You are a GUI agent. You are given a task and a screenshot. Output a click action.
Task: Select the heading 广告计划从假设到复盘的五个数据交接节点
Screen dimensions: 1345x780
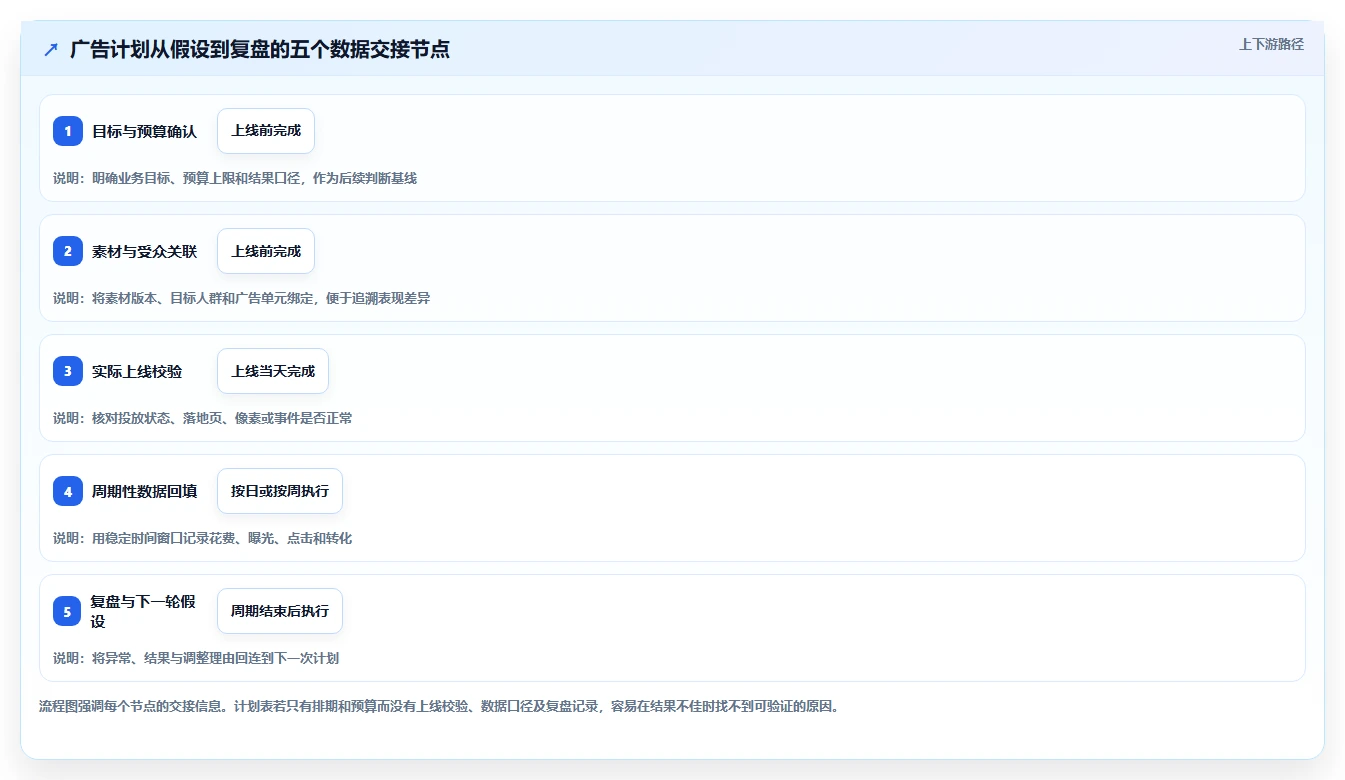[x=260, y=49]
